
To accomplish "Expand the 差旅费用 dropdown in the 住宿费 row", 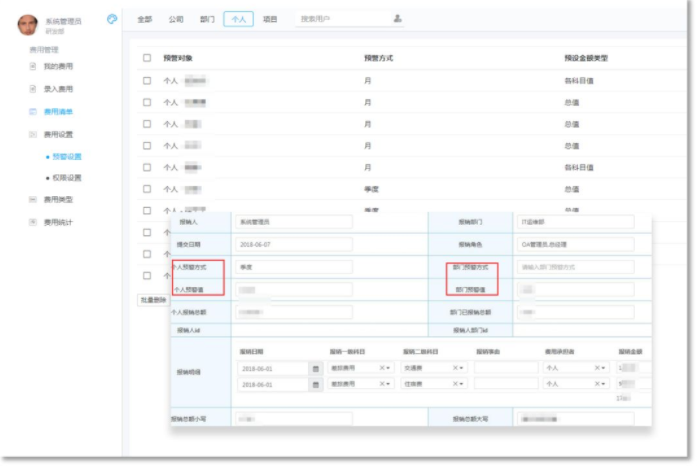I will [x=388, y=384].
